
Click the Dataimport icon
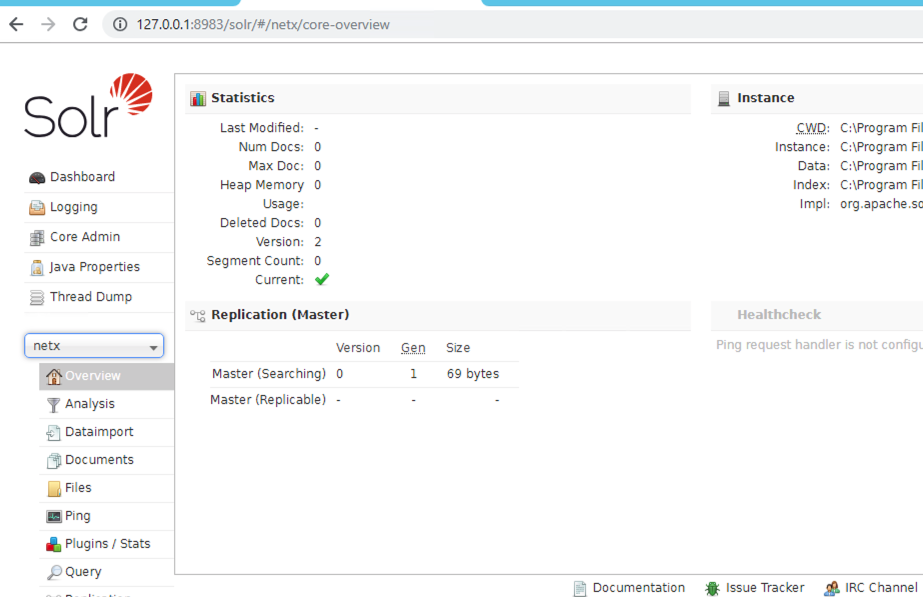54,432
